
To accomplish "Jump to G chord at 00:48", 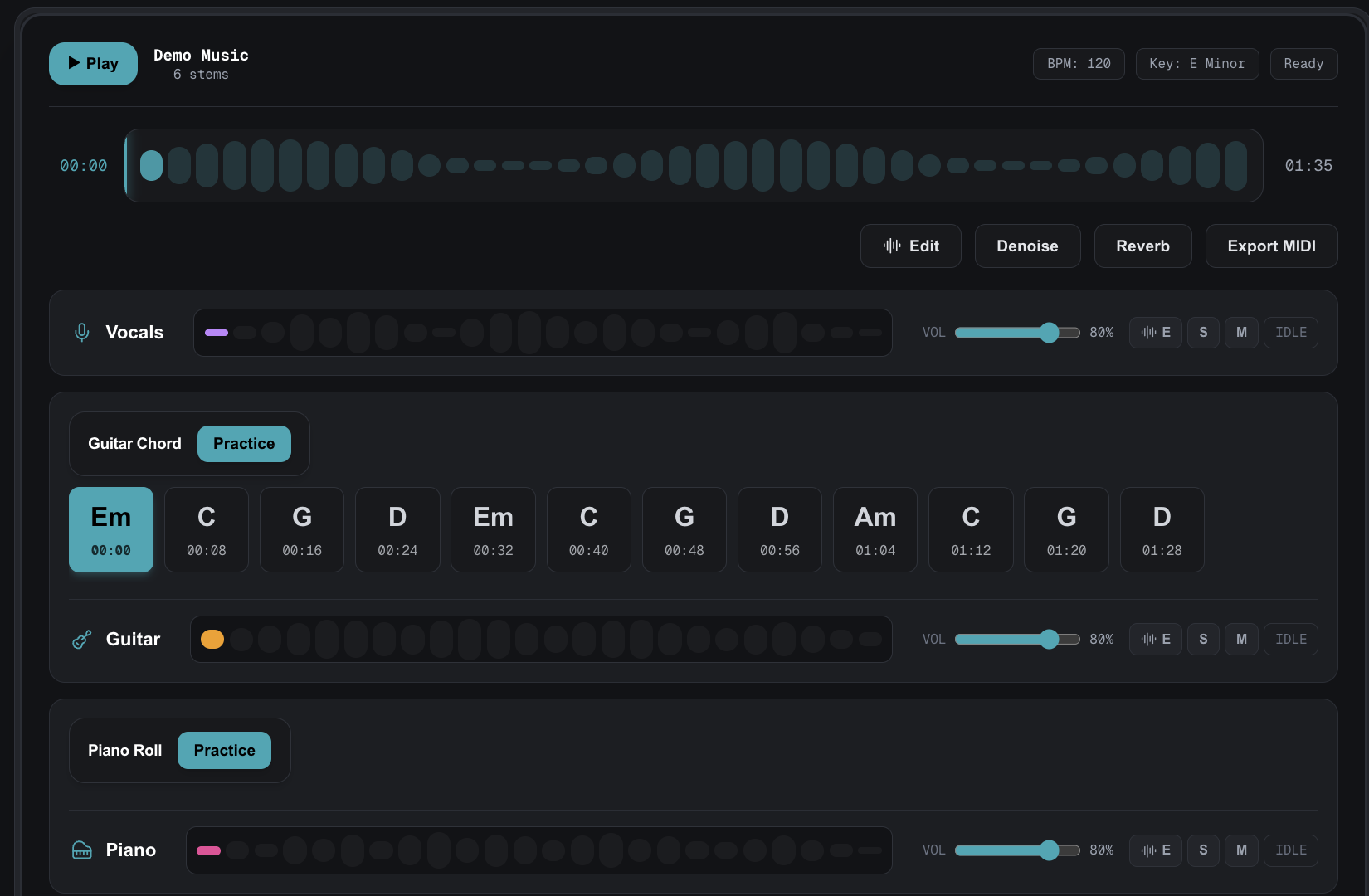I will point(684,530).
